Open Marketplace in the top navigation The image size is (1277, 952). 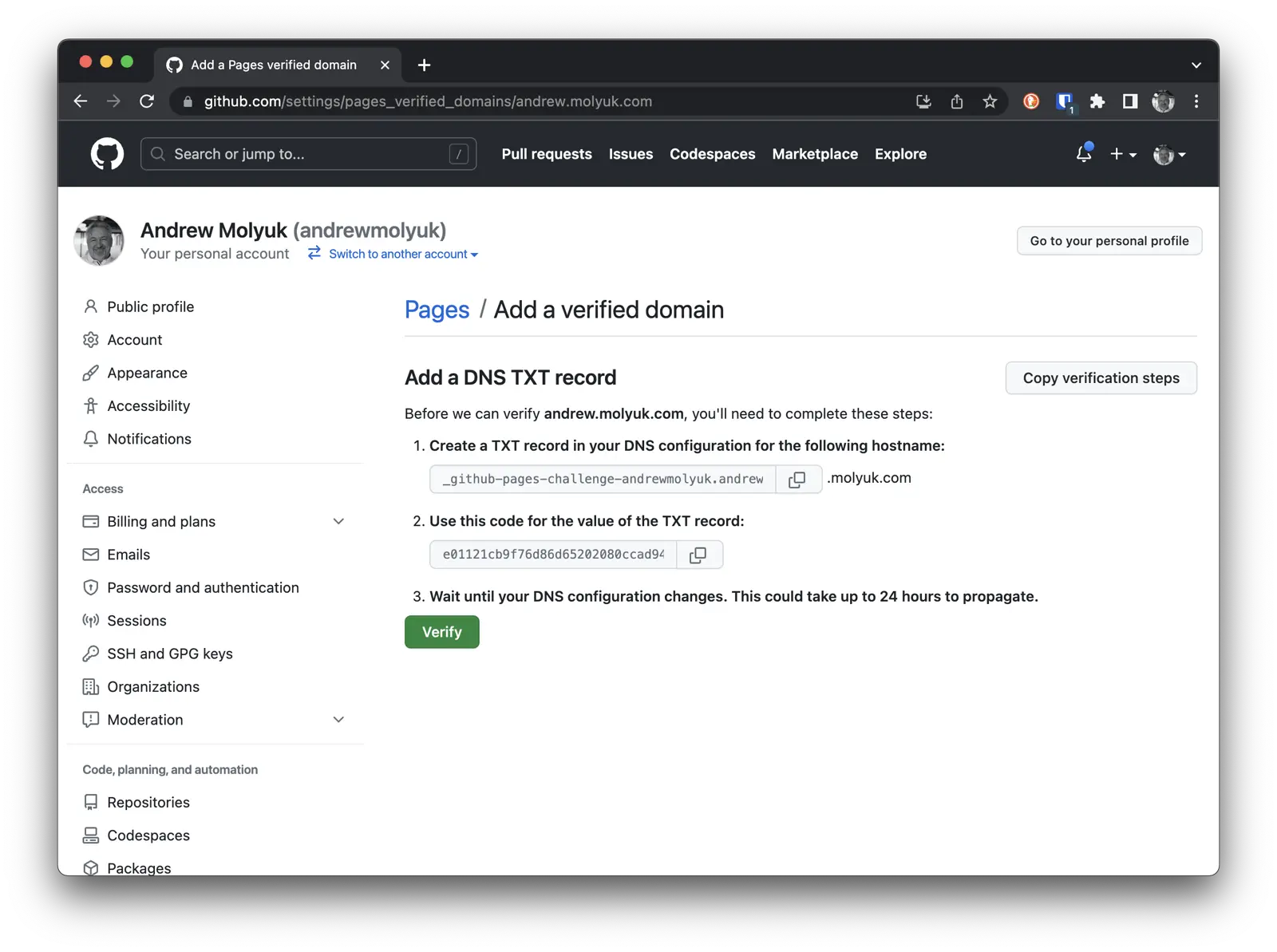pos(815,154)
